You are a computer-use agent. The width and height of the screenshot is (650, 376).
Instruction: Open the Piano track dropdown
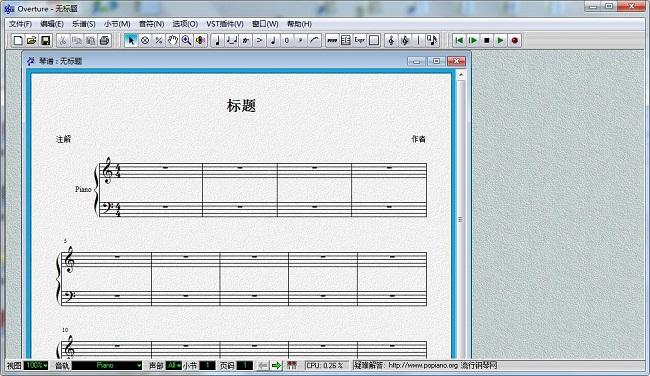[107, 365]
